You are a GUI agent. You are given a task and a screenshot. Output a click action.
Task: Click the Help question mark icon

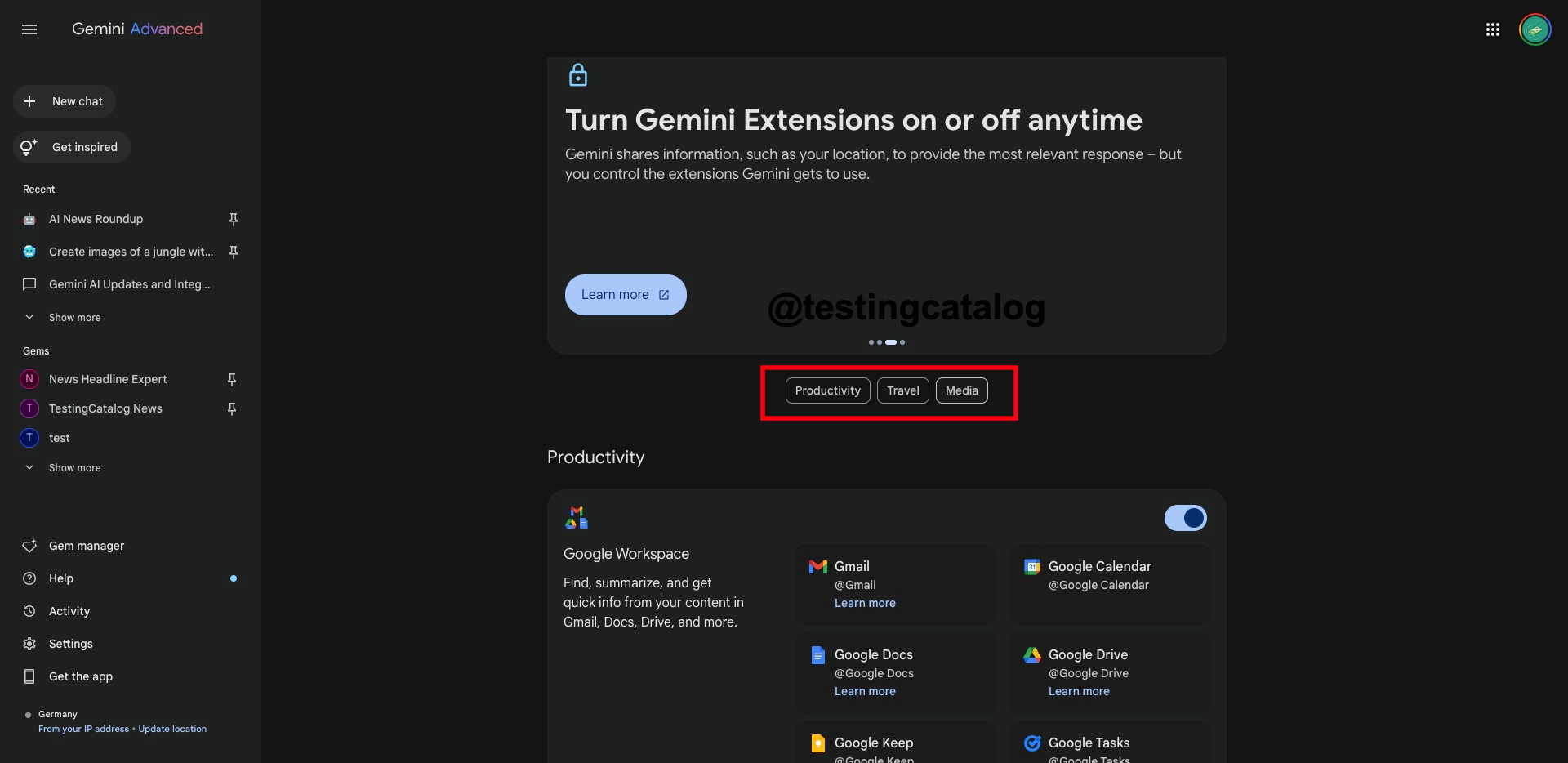click(29, 578)
